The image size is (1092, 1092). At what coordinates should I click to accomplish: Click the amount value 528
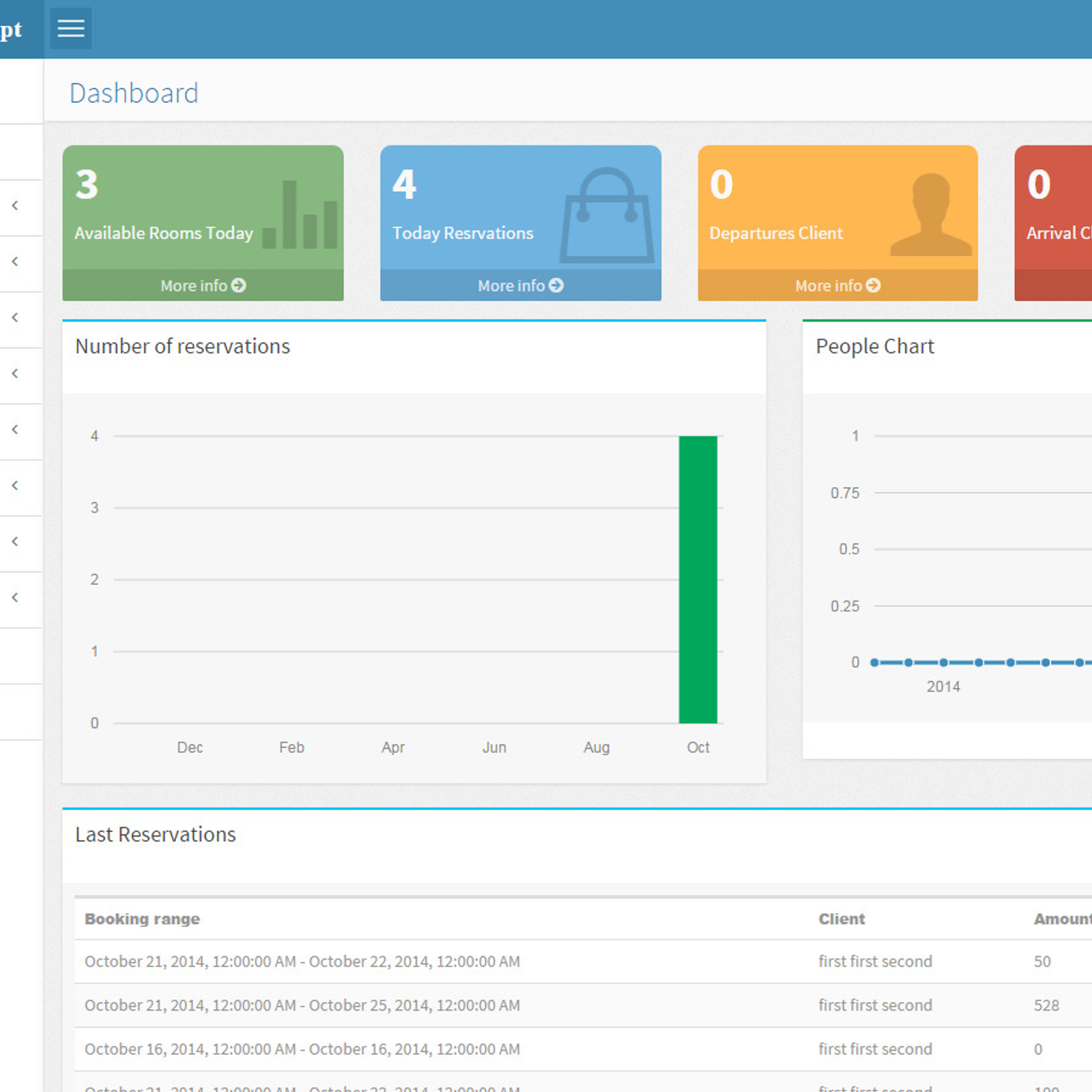[x=1046, y=1005]
